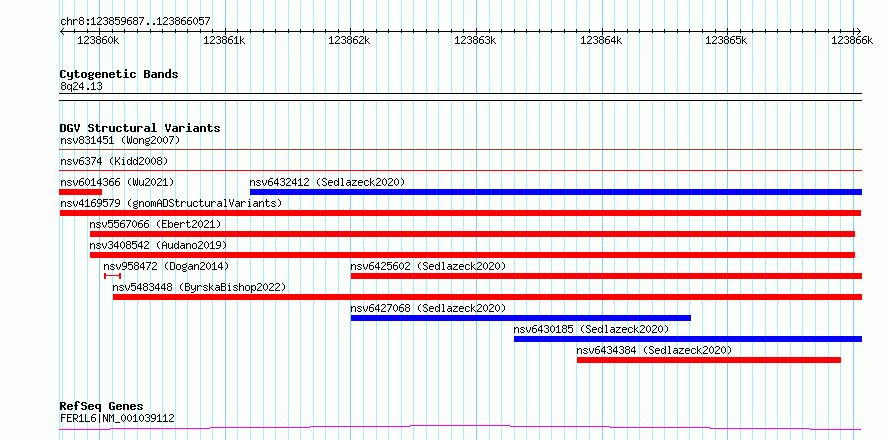Viewport: 890px width, 440px height.
Task: Click the 123862k ruler tick label
Action: (x=350, y=40)
